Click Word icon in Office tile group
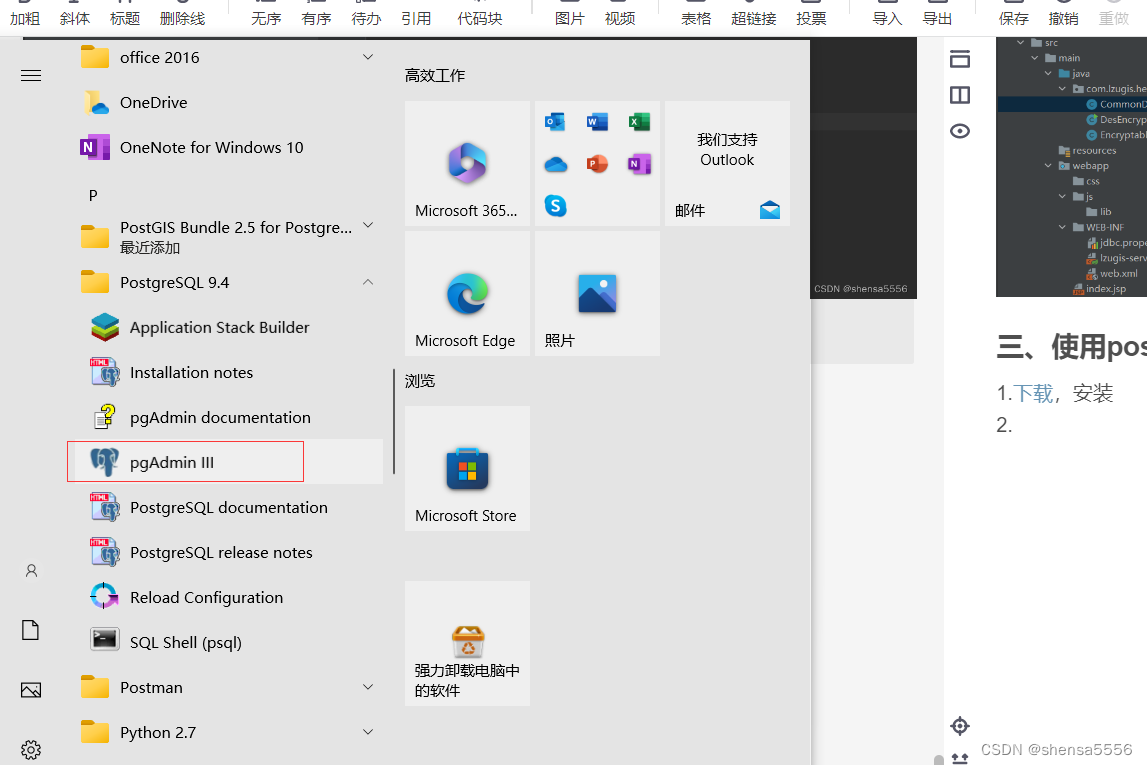 click(x=598, y=121)
